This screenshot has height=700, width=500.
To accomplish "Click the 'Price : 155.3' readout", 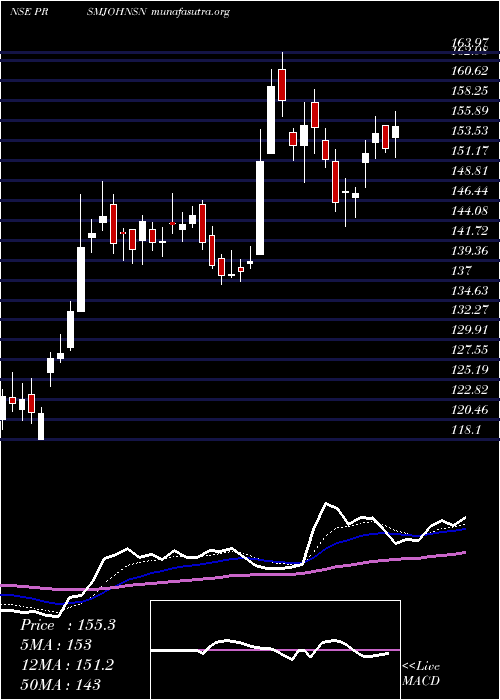I will 68,625.
